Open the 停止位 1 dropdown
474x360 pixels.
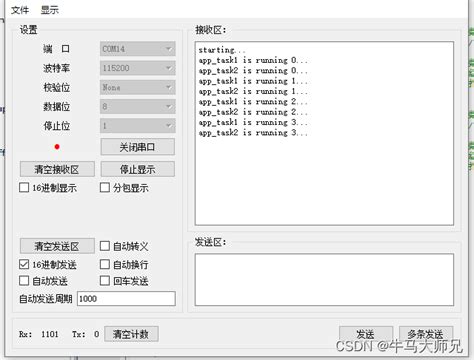[x=138, y=126]
